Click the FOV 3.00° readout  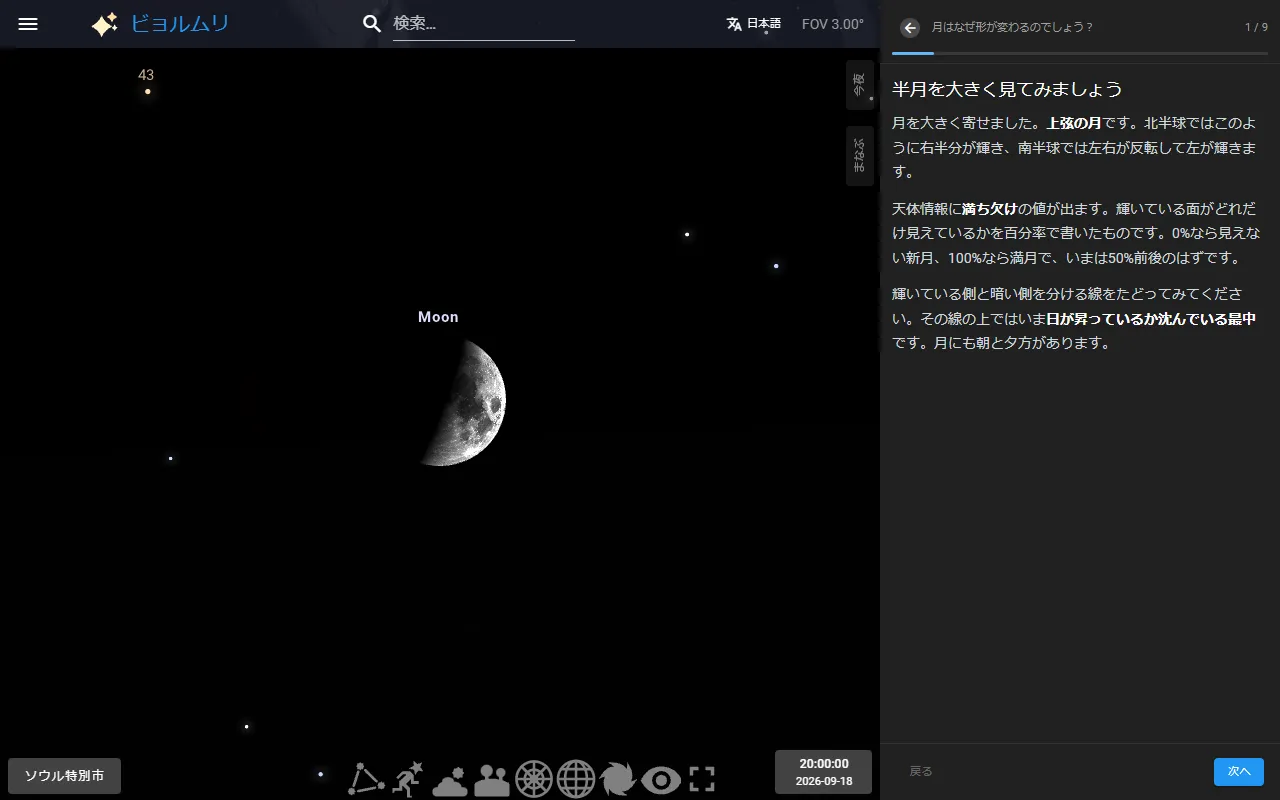coord(833,24)
